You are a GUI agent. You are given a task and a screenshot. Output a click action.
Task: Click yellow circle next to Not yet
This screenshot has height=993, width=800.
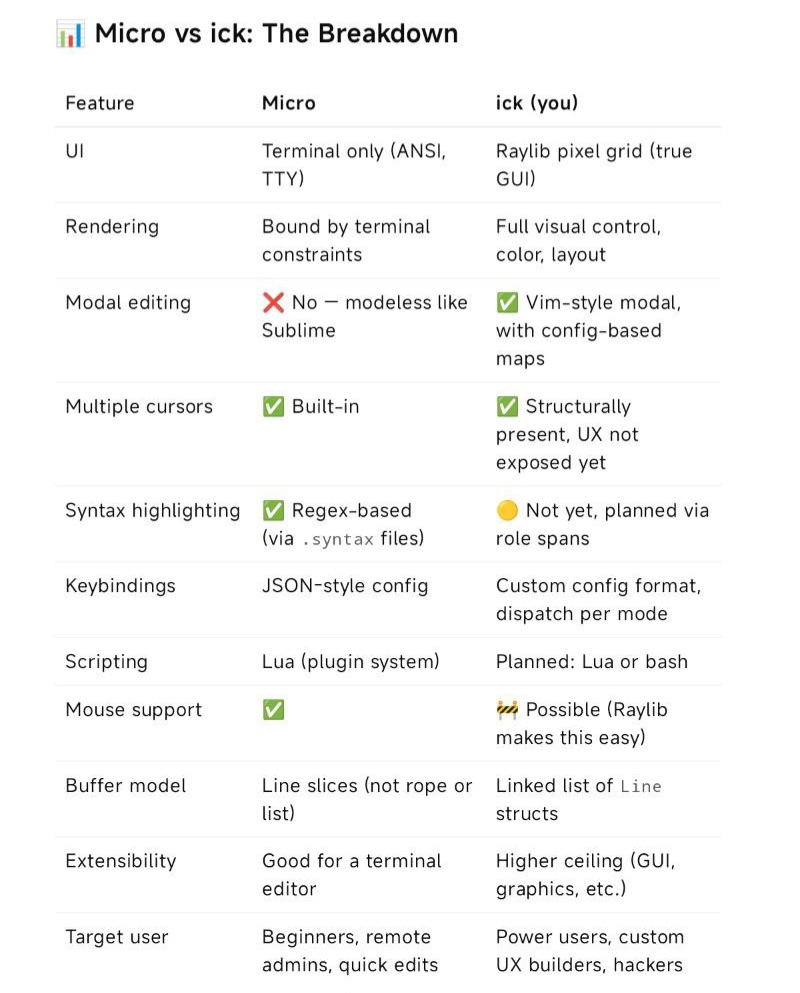tap(507, 510)
